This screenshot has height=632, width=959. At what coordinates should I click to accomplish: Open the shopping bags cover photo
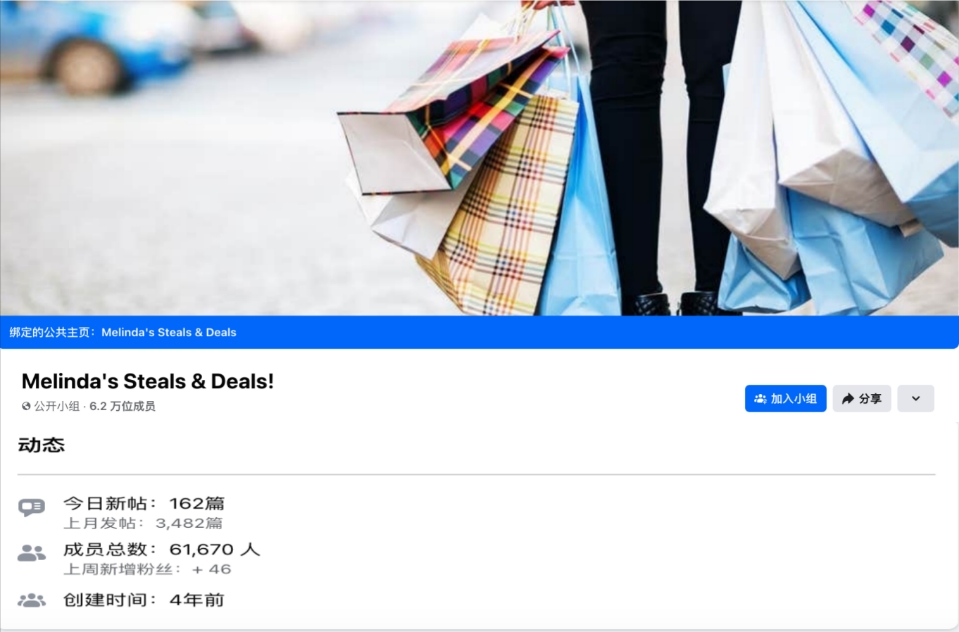tap(480, 158)
